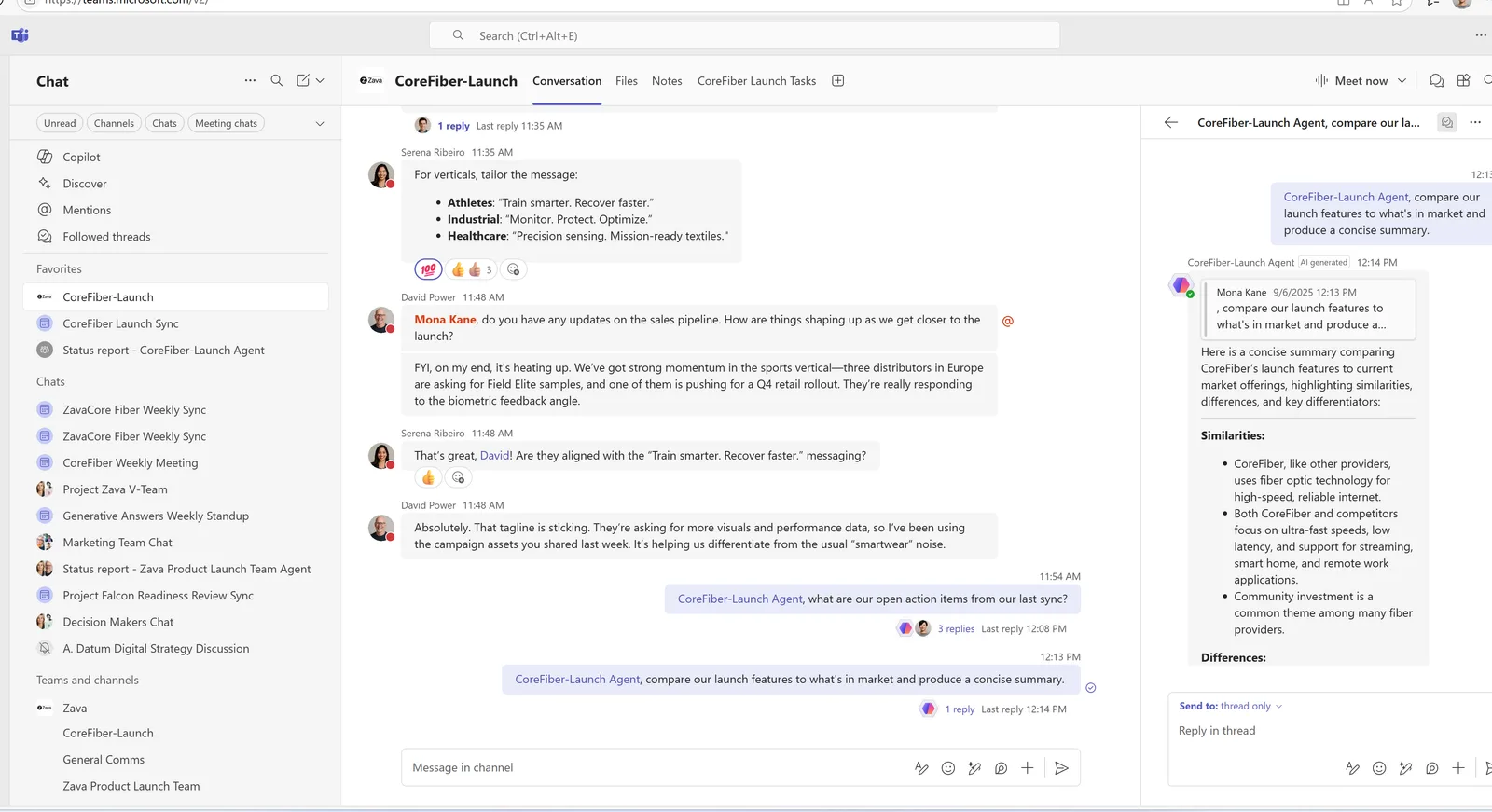Collapse the Chats section header
This screenshot has height=812, width=1492.
click(50, 381)
